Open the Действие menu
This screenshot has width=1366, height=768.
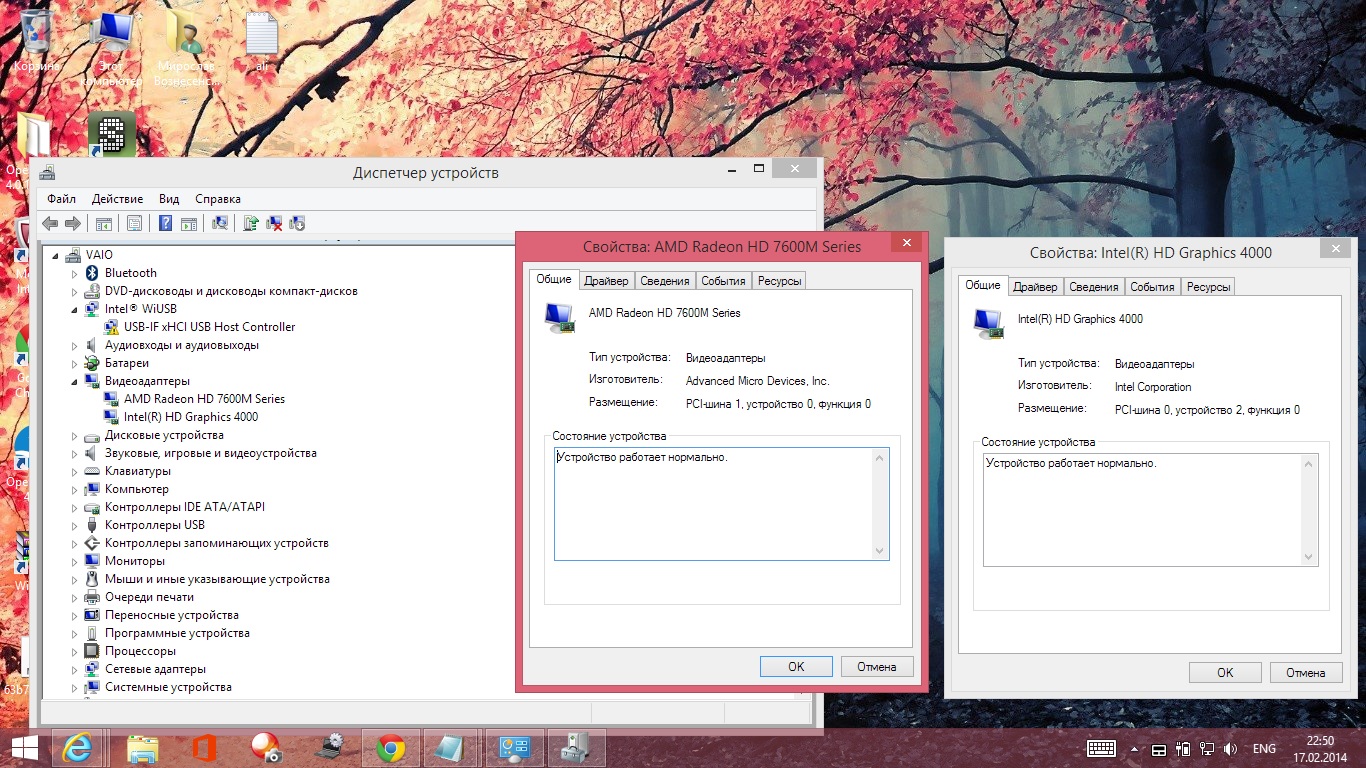pos(117,199)
